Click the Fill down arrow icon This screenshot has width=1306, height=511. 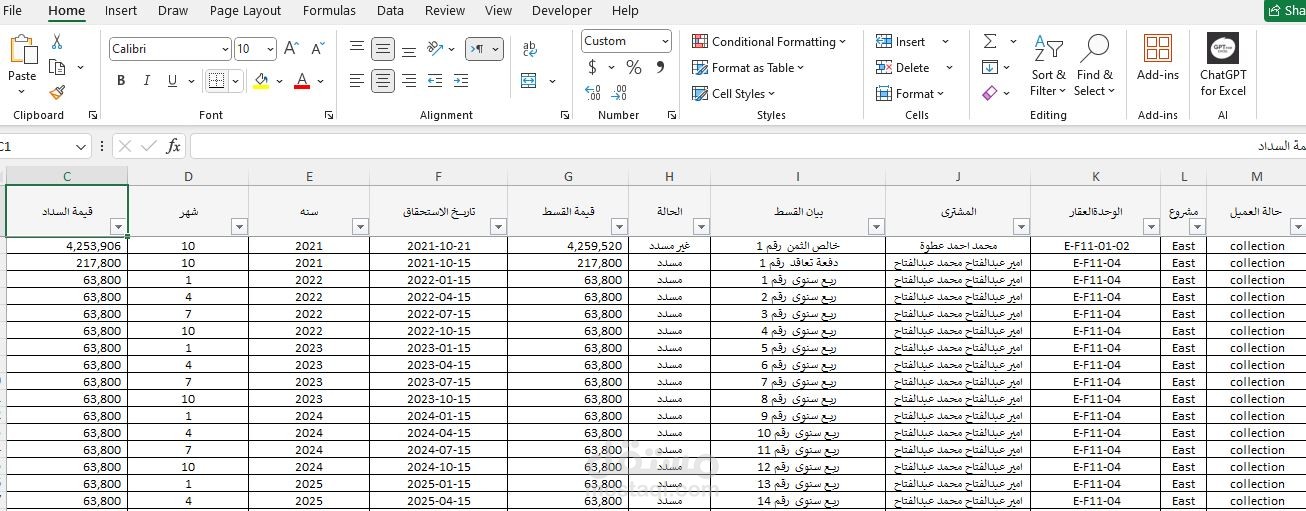click(x=990, y=67)
